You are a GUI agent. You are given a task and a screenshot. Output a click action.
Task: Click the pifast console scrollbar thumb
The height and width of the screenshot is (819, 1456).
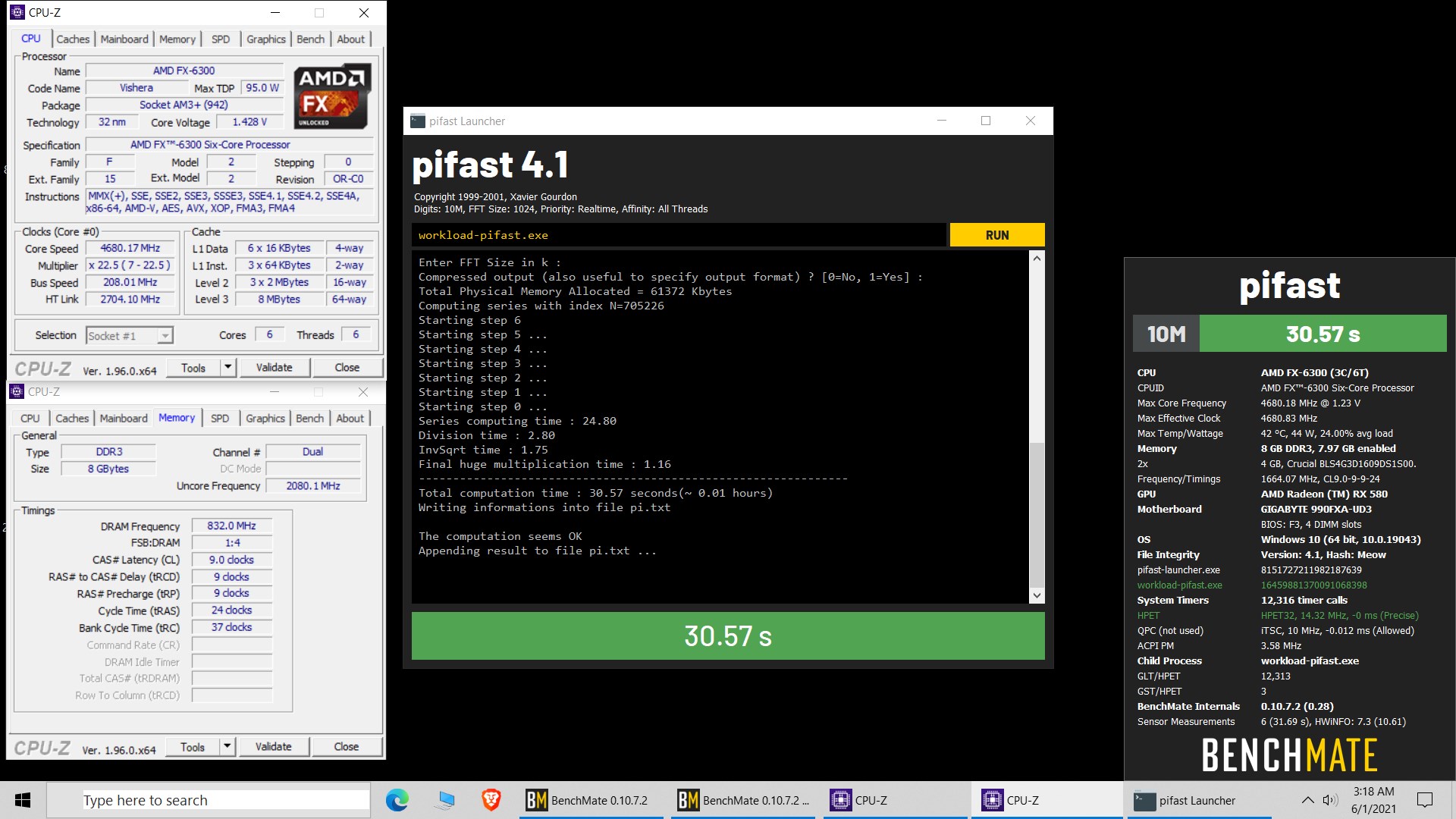(x=1037, y=515)
